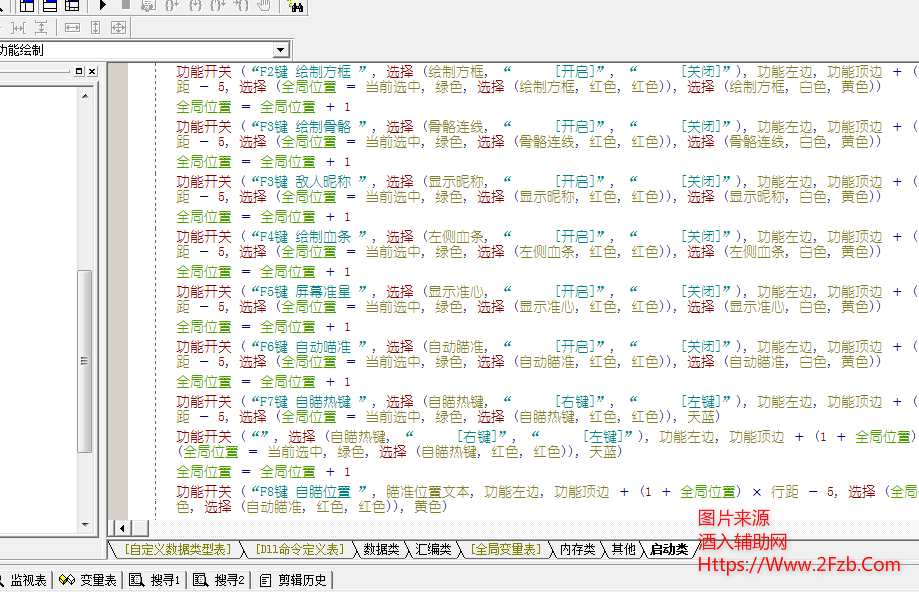This screenshot has width=919, height=592.
Task: Float the left panel with restore button
Action: point(80,72)
